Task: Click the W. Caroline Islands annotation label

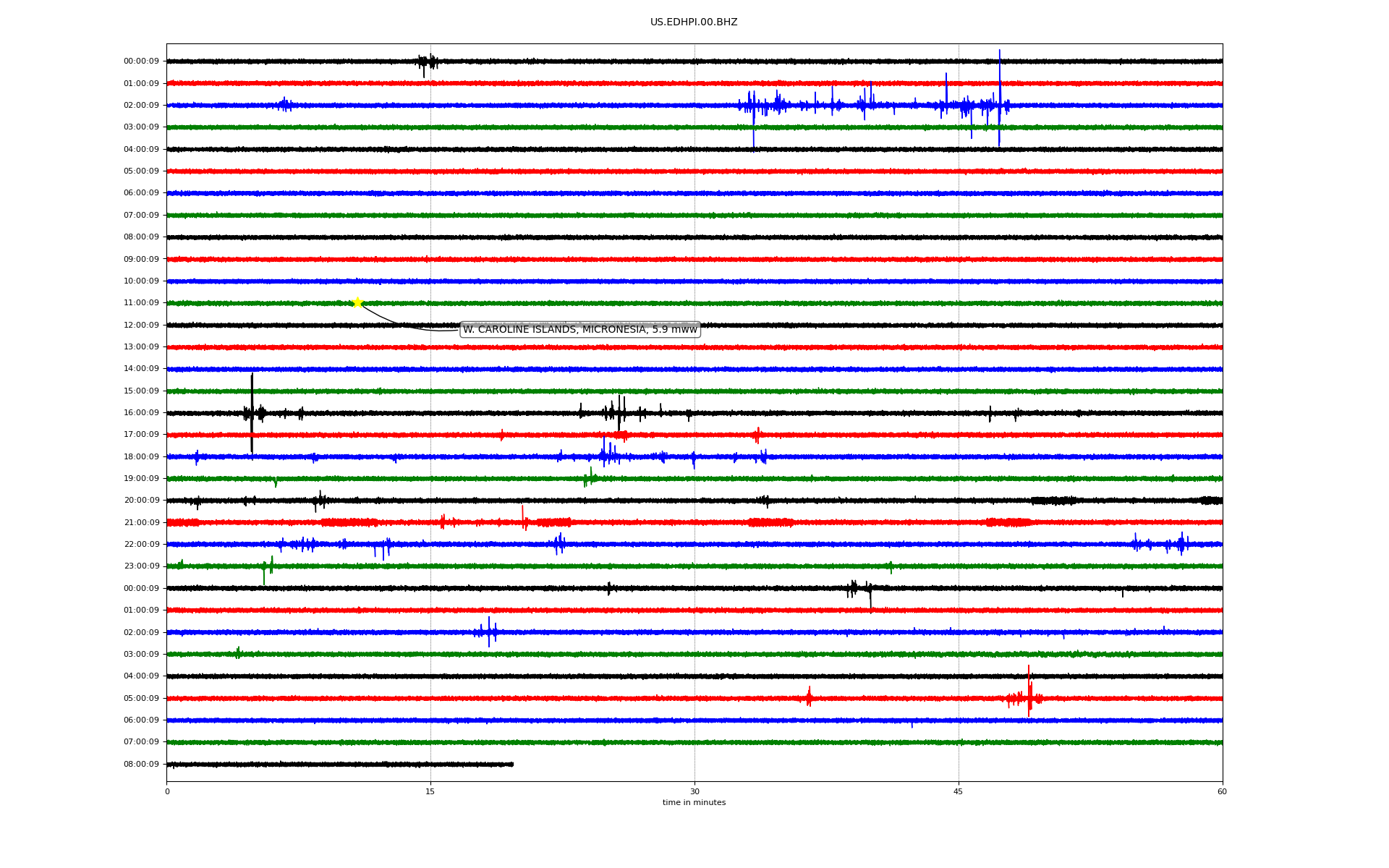Action: [x=579, y=330]
